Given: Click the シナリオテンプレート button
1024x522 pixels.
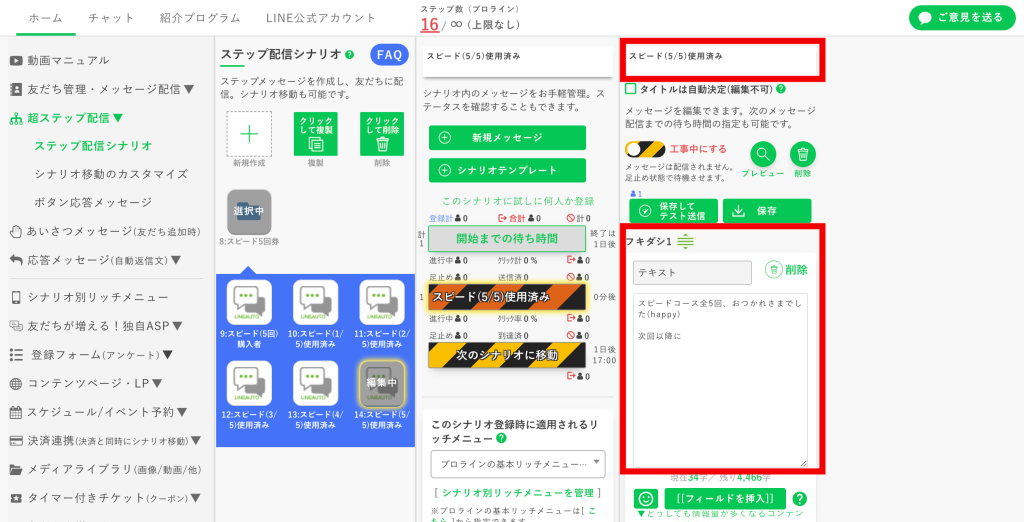Looking at the screenshot, I should [507, 171].
